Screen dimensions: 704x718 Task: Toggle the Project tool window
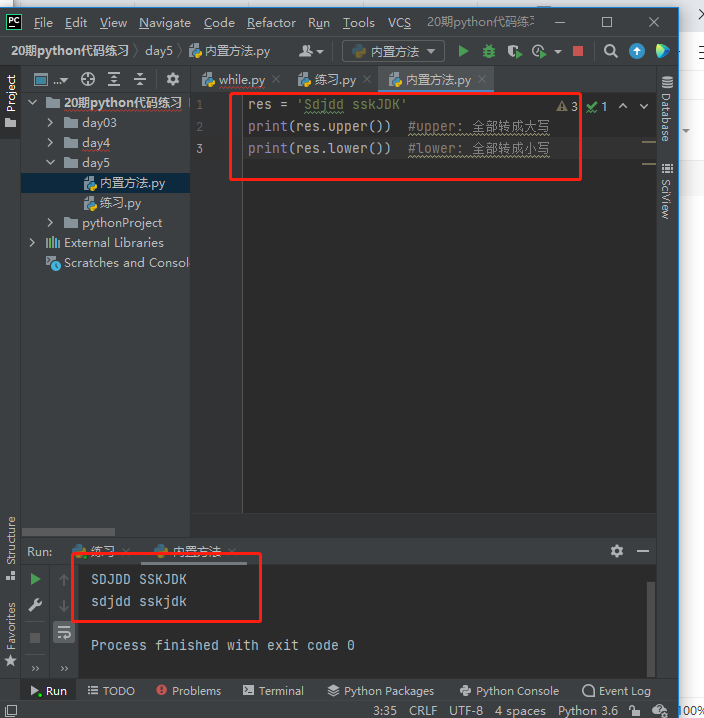click(x=11, y=101)
